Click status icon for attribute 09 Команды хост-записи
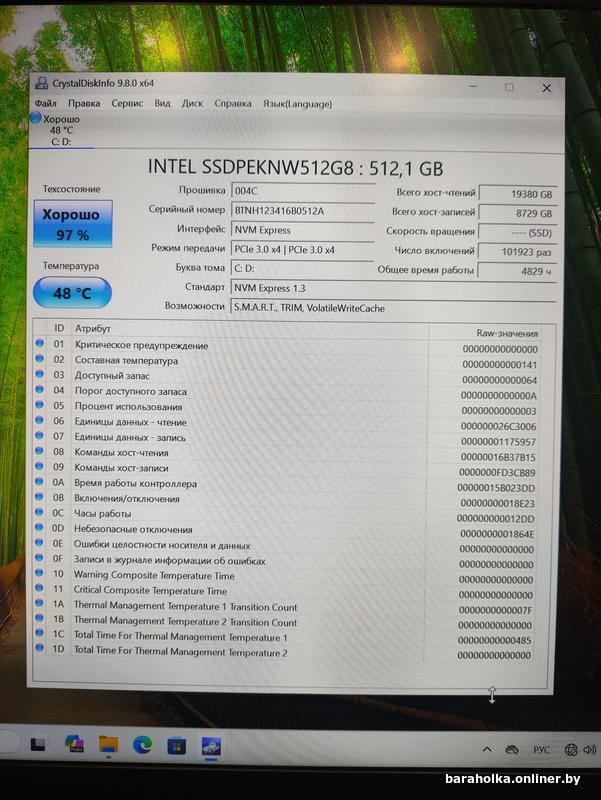Screen dimensions: 601x800 pyautogui.click(x=40, y=466)
